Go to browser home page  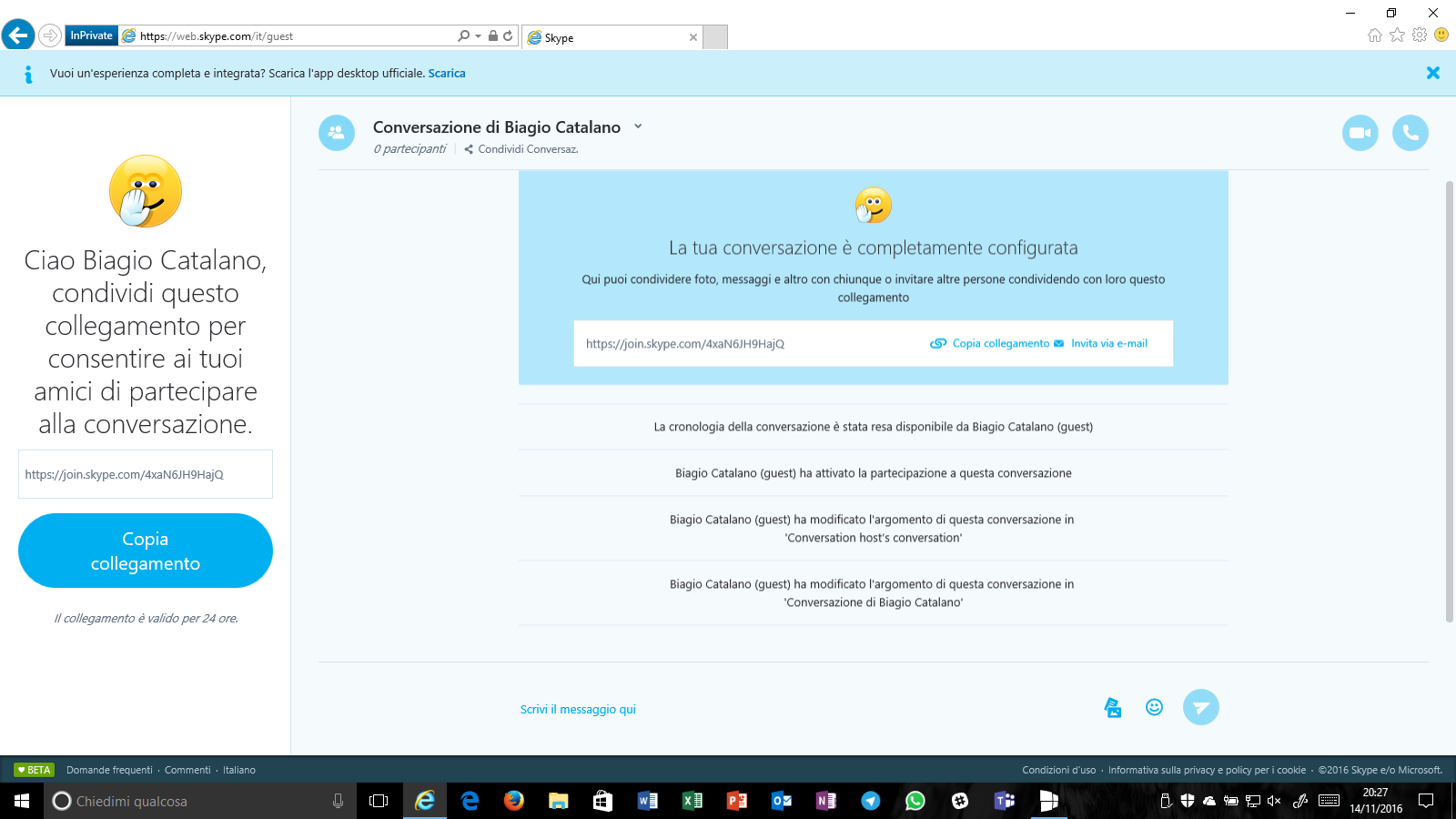coord(1375,35)
